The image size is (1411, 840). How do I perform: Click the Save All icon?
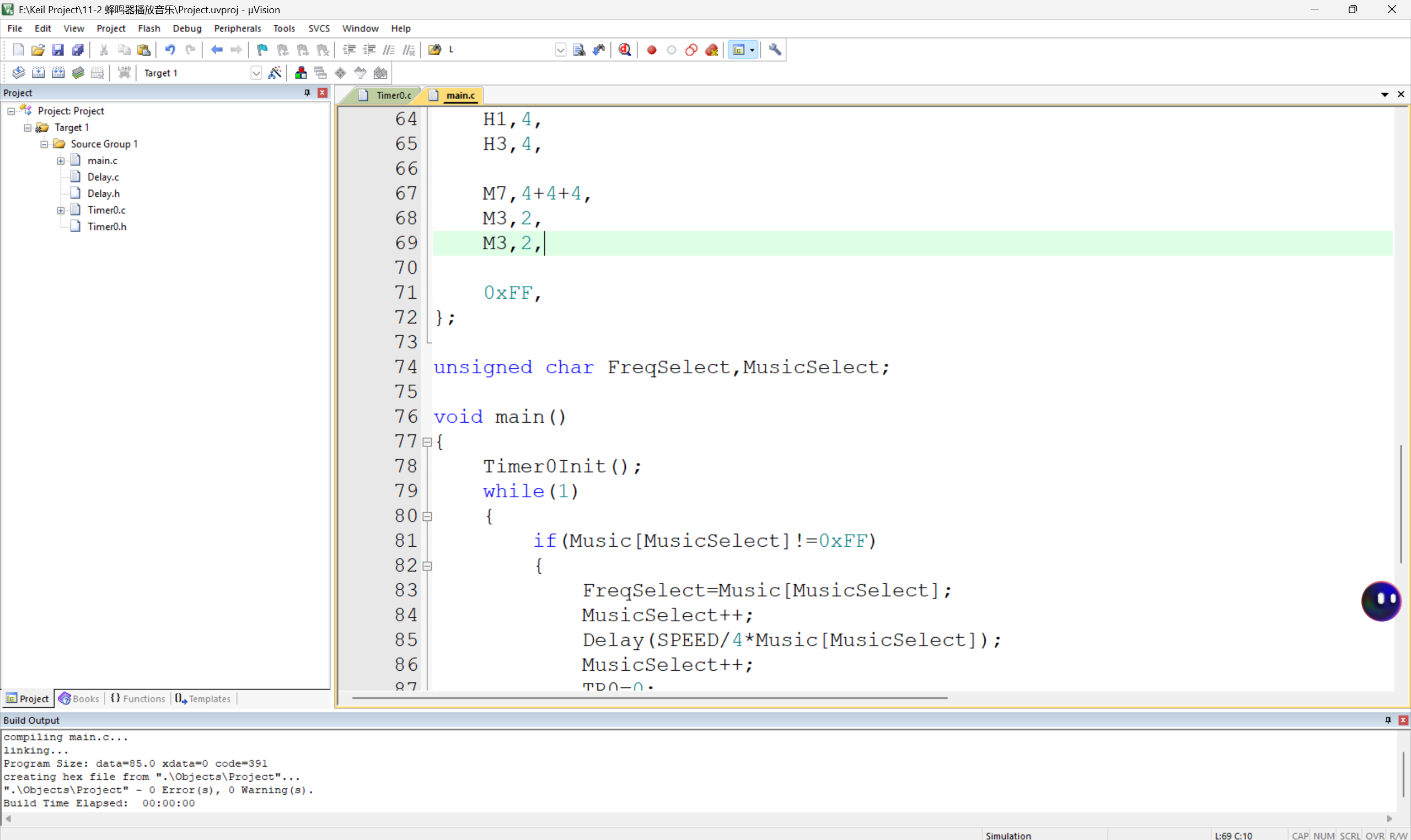pos(78,50)
